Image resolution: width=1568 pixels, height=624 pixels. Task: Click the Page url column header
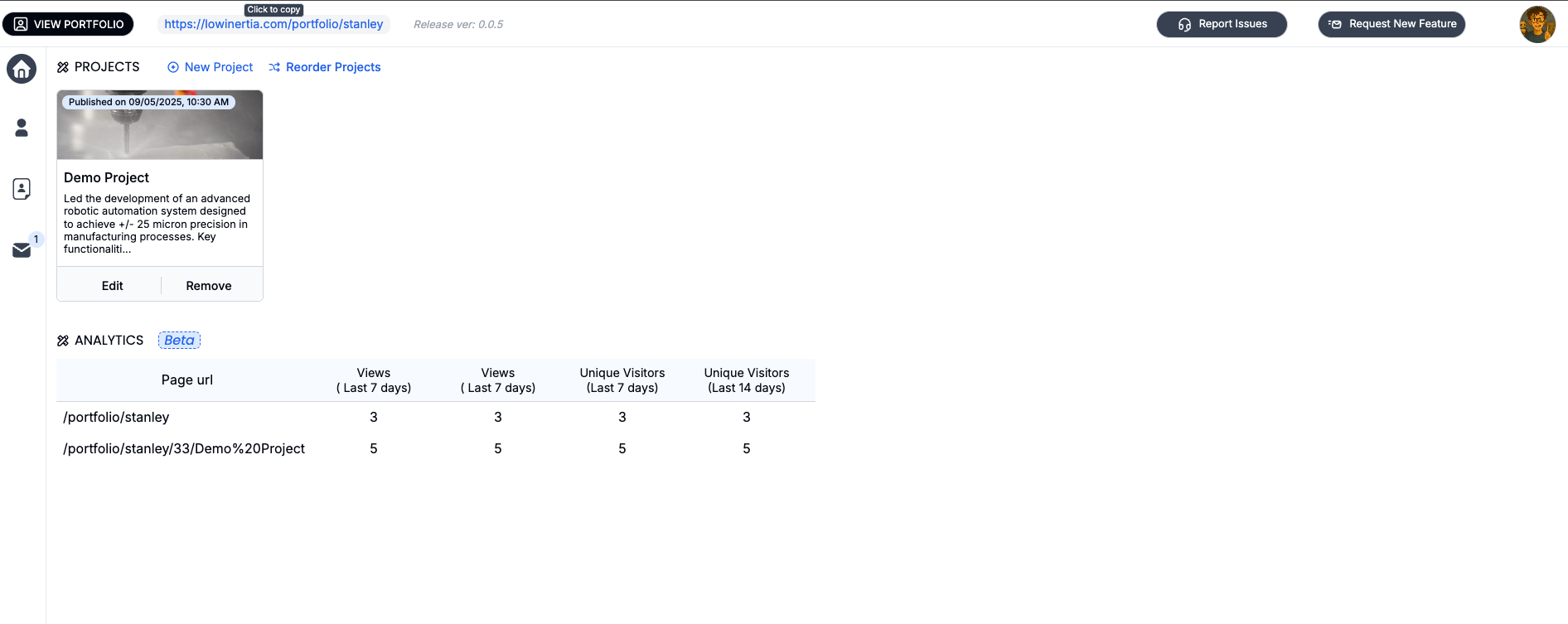[x=186, y=380]
